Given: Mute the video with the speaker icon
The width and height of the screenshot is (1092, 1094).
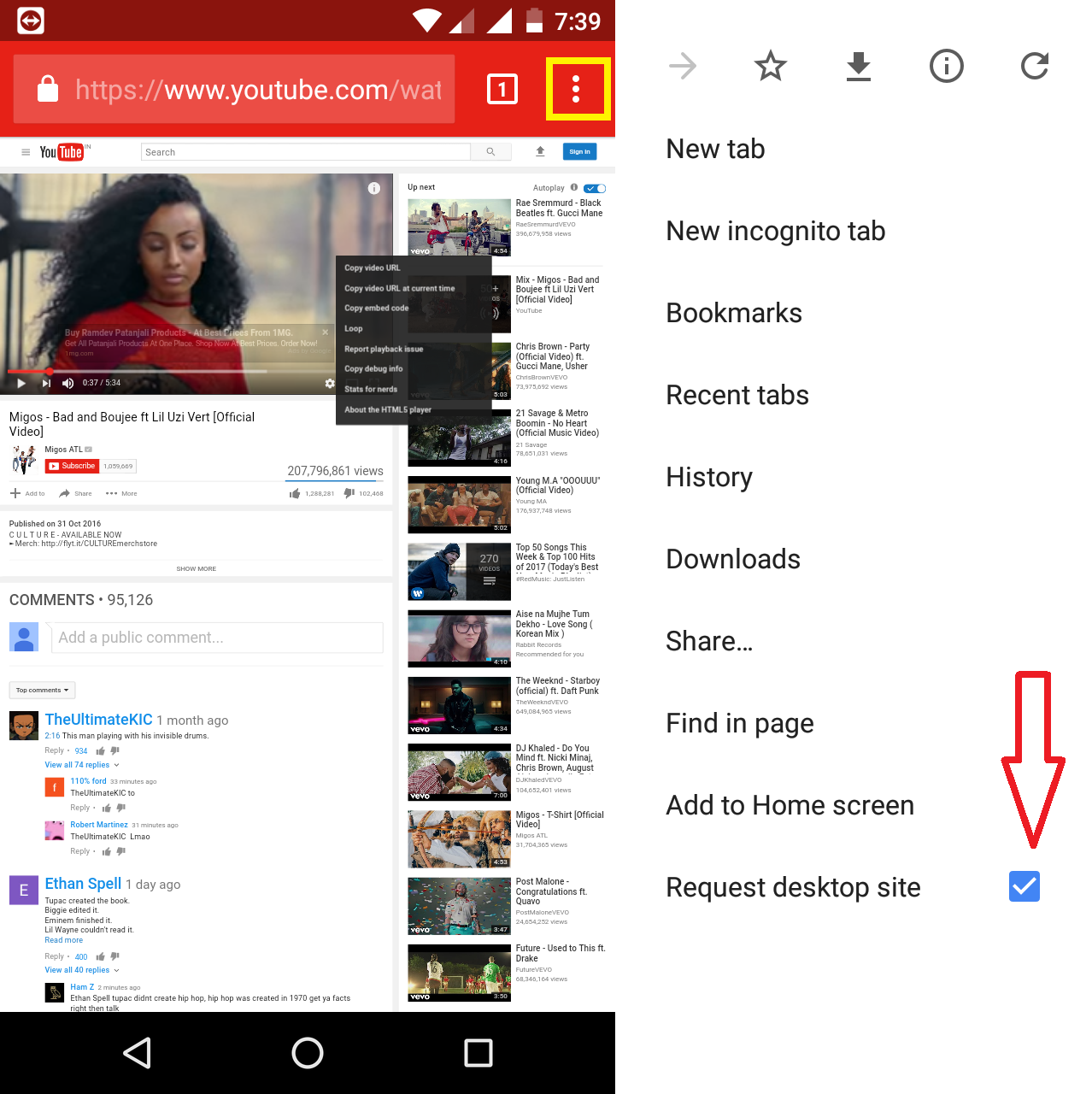Looking at the screenshot, I should point(68,383).
